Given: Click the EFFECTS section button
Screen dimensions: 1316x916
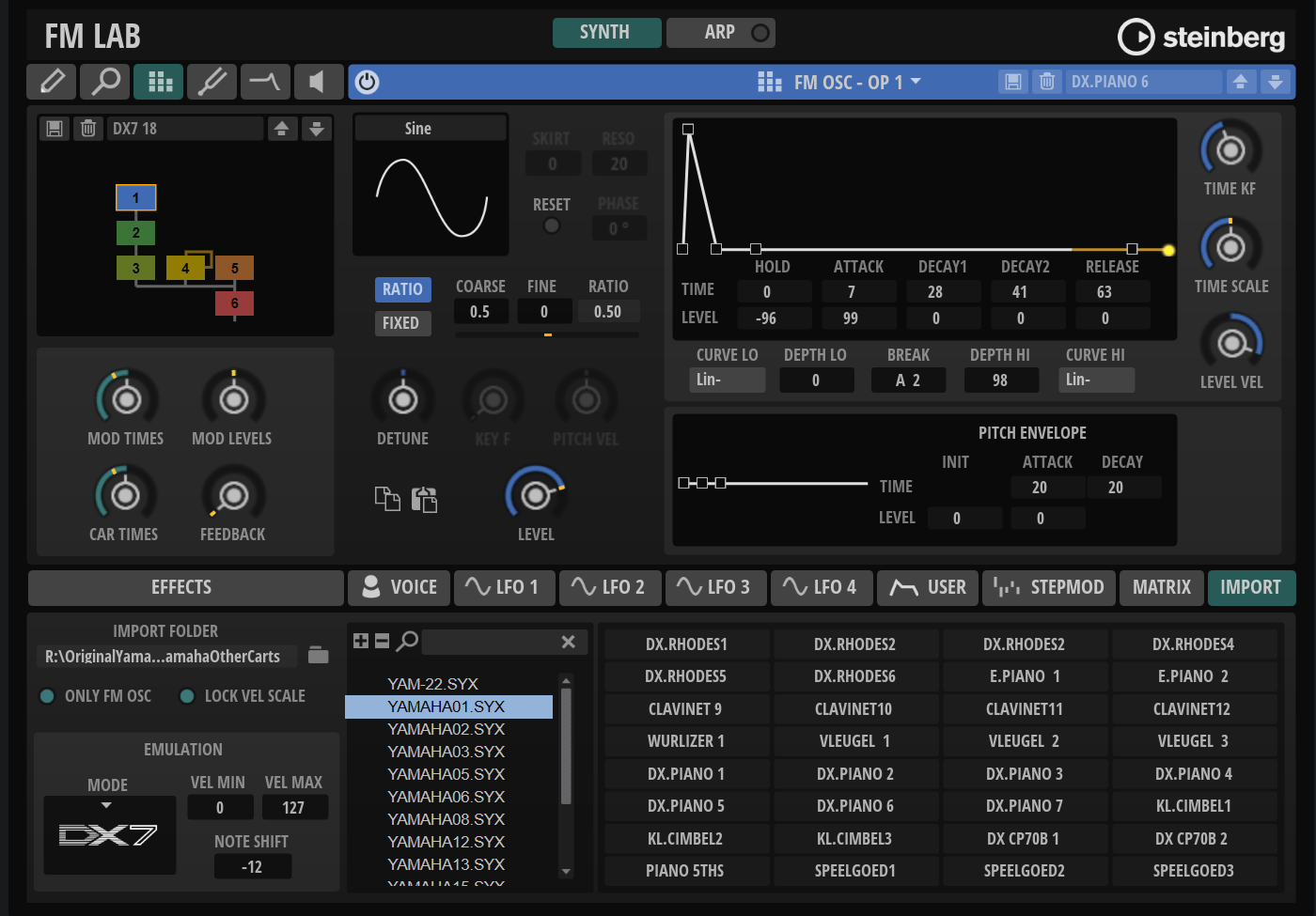Looking at the screenshot, I should pos(185,587).
